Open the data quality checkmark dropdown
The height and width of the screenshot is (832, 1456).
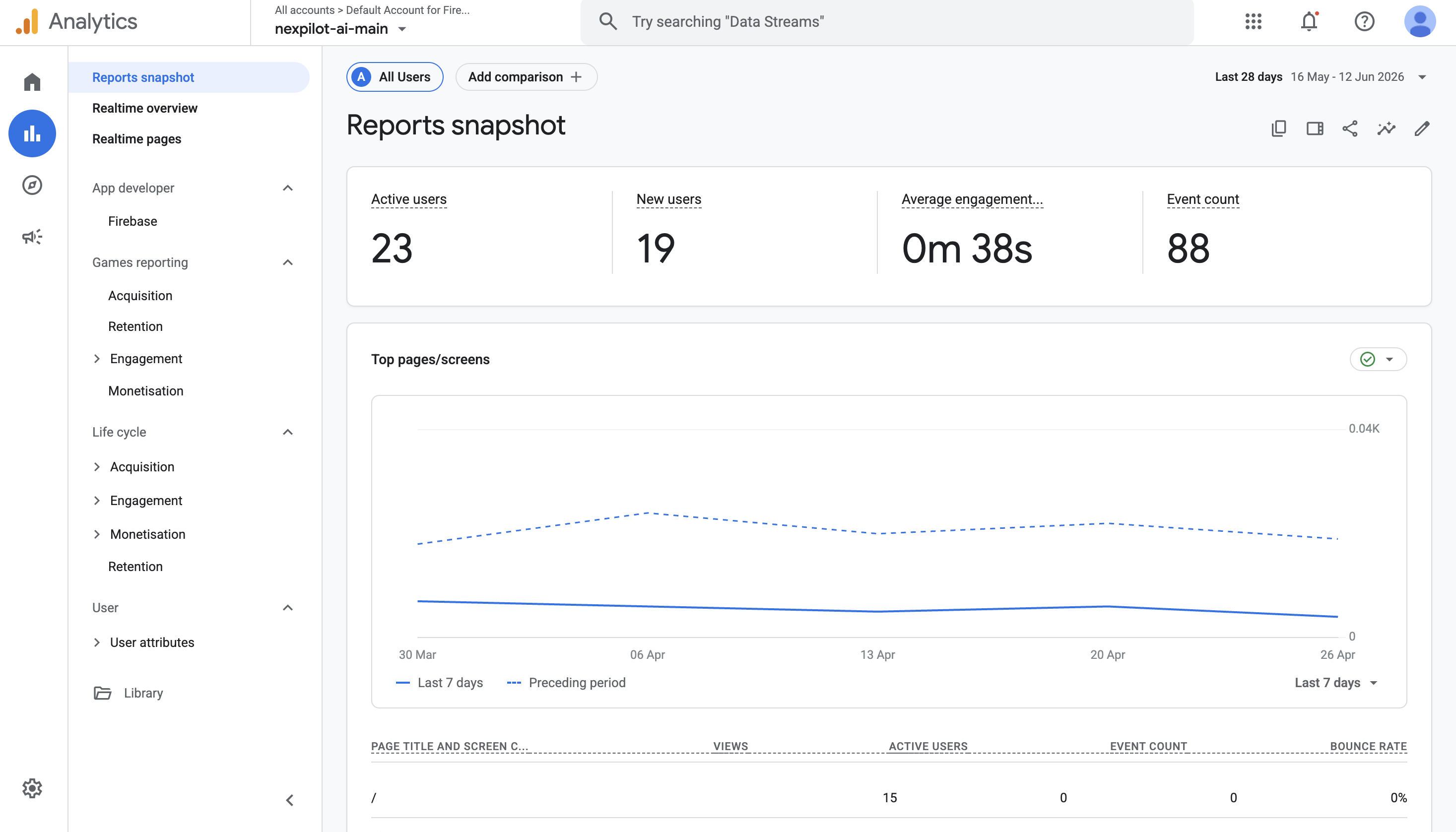point(1378,359)
